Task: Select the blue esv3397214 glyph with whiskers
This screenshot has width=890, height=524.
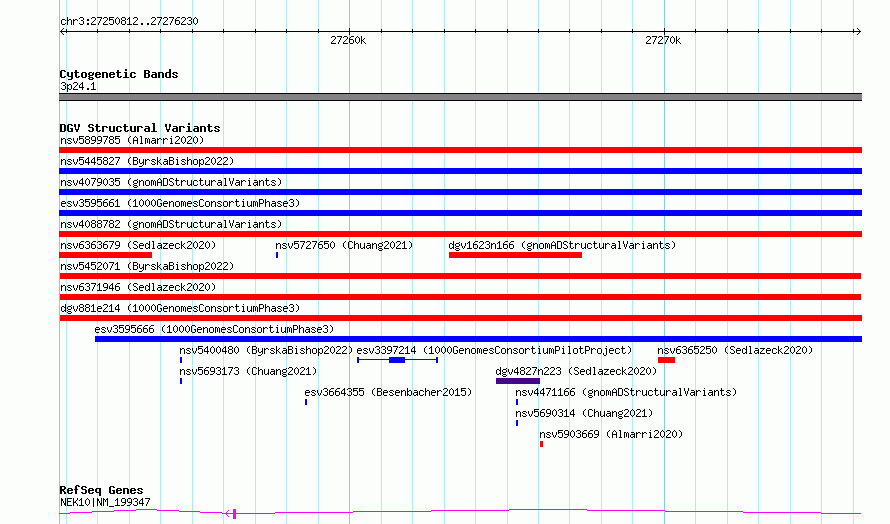Action: 397,360
